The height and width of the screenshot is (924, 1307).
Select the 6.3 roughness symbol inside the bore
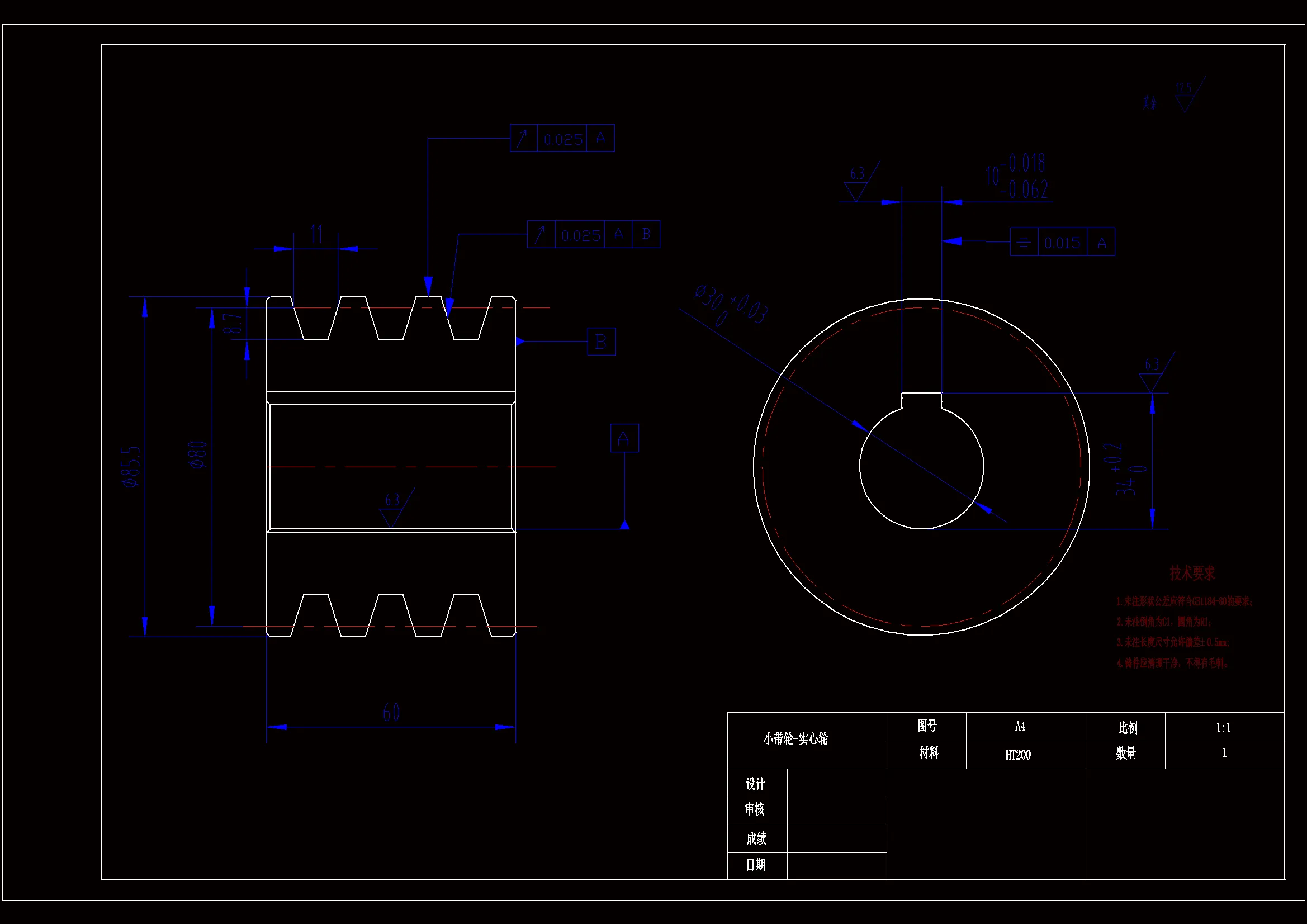[x=393, y=510]
